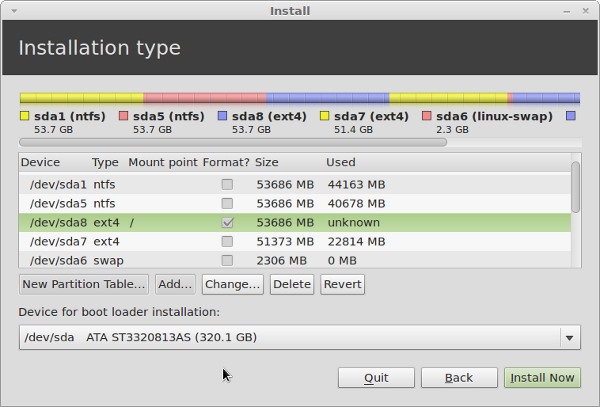600x407 pixels.
Task: Click the red sda5 legend color swatch
Action: (124, 116)
